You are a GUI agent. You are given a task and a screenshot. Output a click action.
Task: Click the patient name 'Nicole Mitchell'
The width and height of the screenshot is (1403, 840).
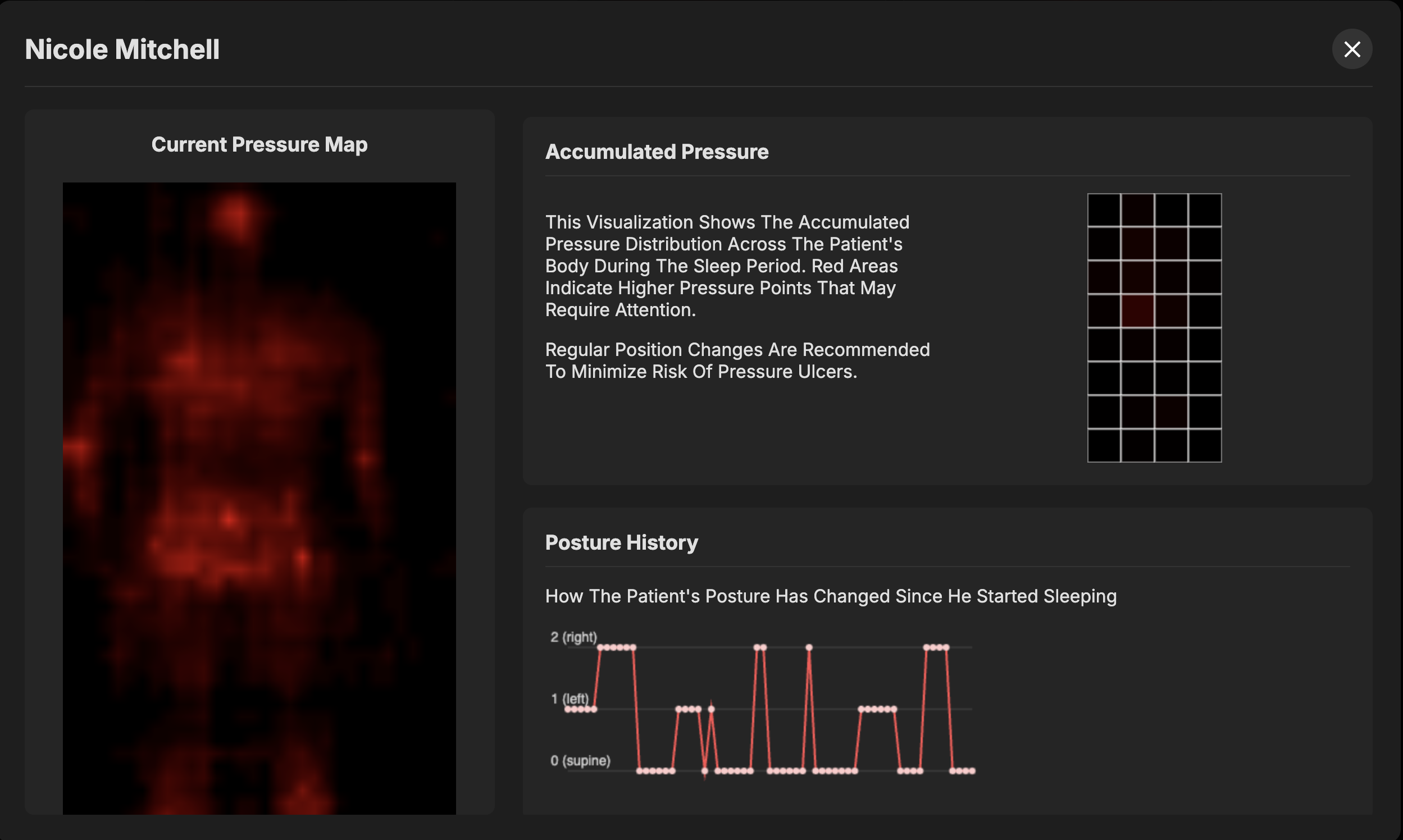122,49
